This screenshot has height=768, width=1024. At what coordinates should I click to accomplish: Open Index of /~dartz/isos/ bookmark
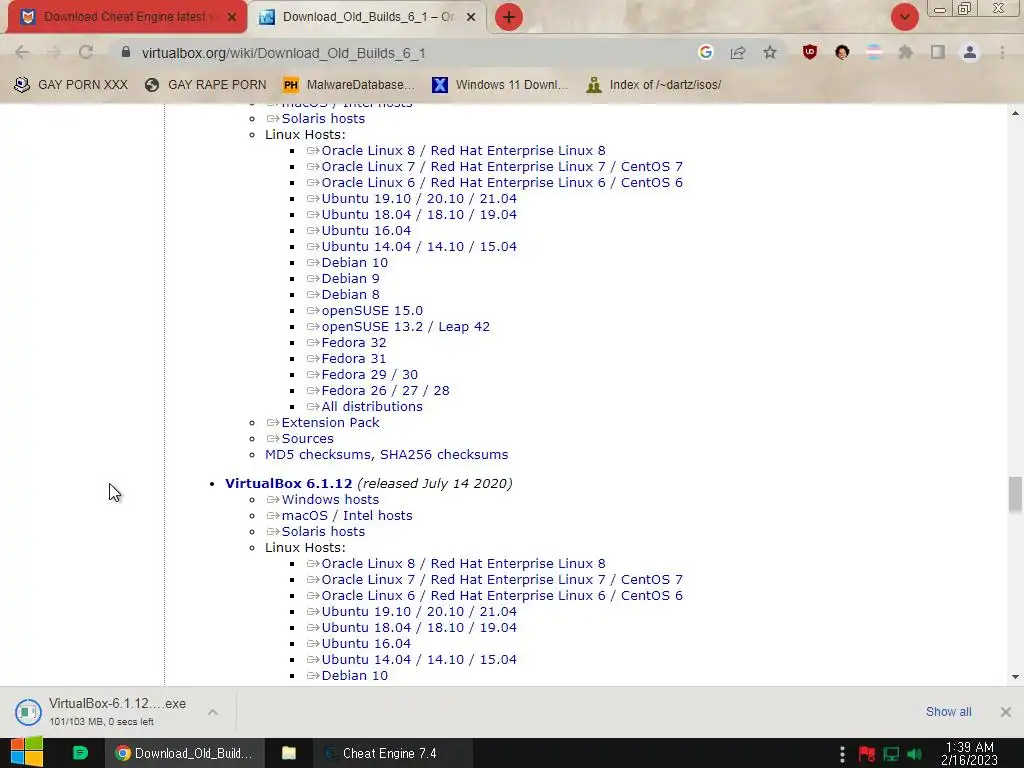pos(654,85)
